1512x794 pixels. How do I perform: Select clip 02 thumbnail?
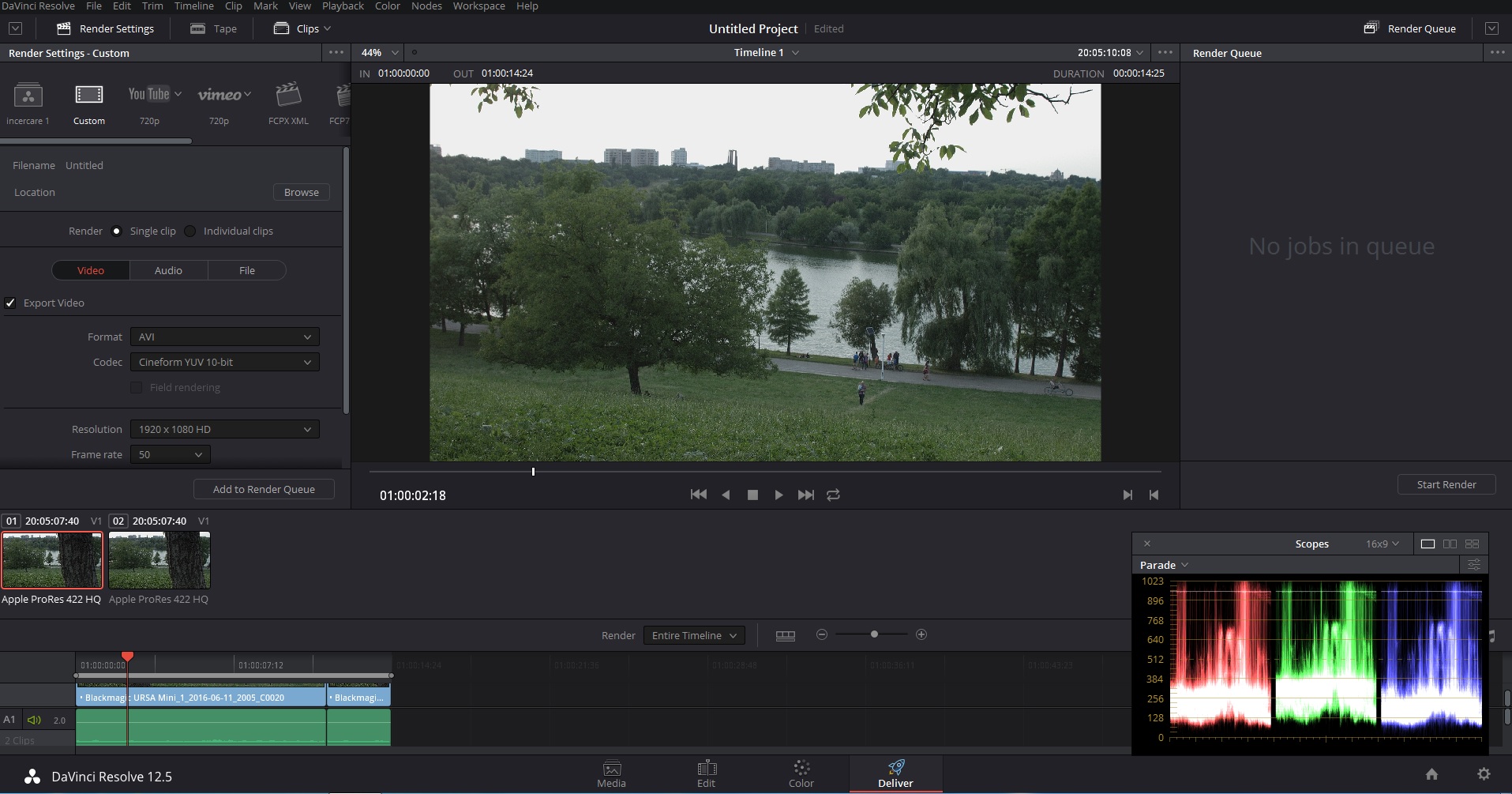point(159,560)
